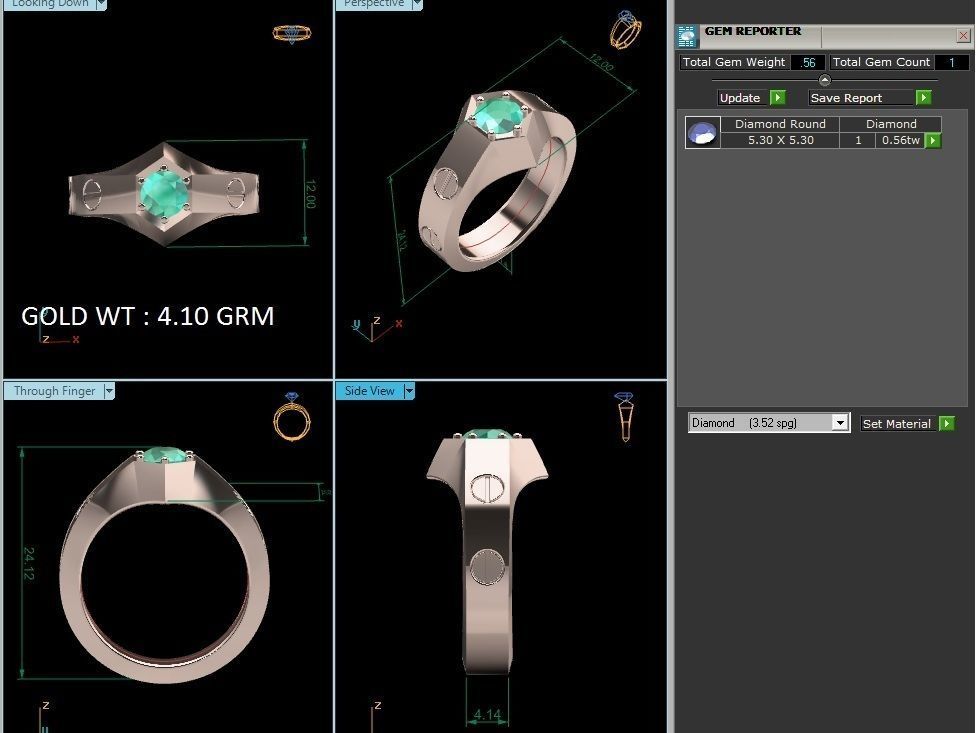Click Side View orientation ring icon
This screenshot has width=977, height=733.
[x=624, y=416]
